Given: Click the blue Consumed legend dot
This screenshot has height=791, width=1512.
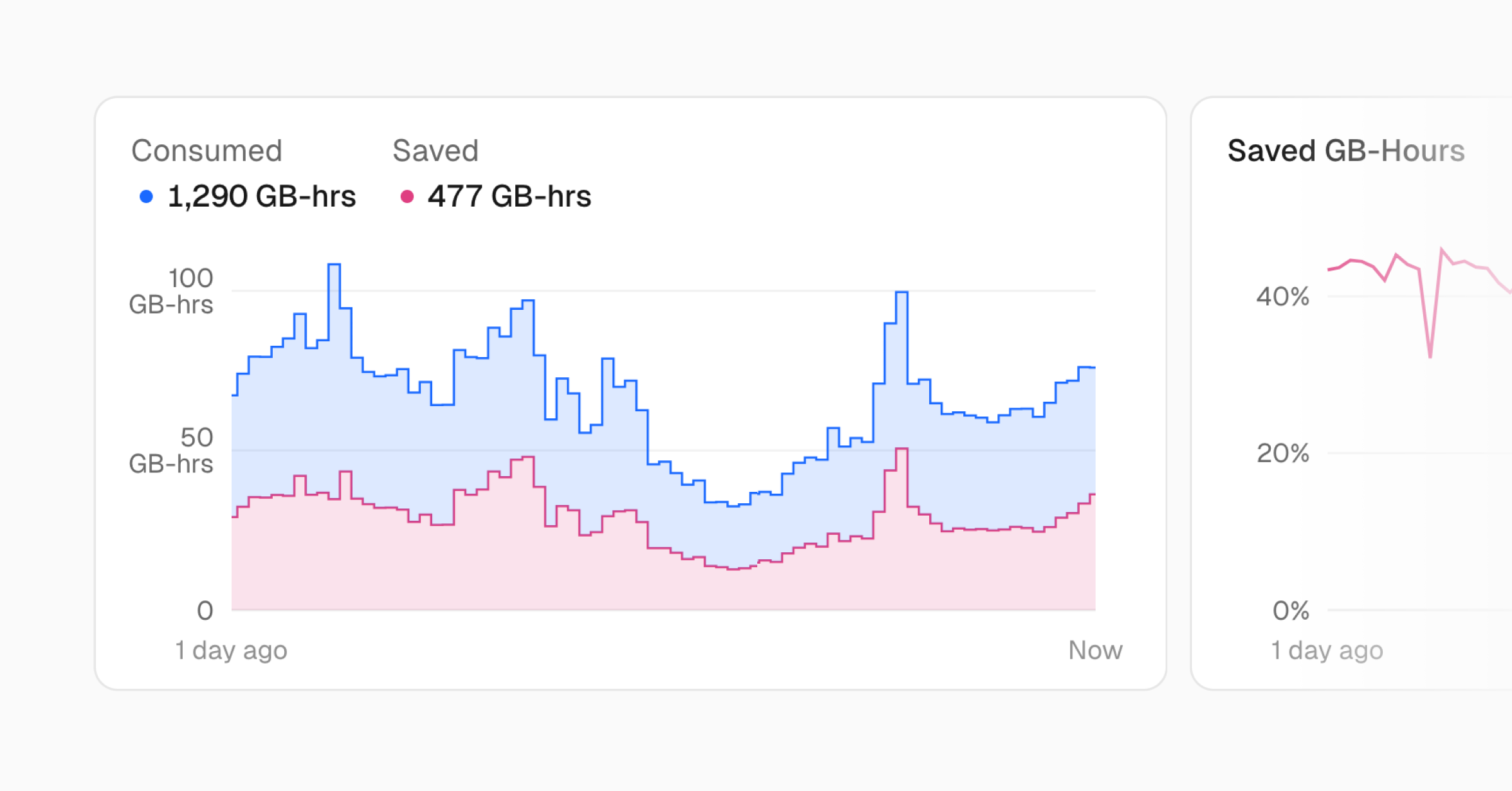Looking at the screenshot, I should click(x=146, y=197).
